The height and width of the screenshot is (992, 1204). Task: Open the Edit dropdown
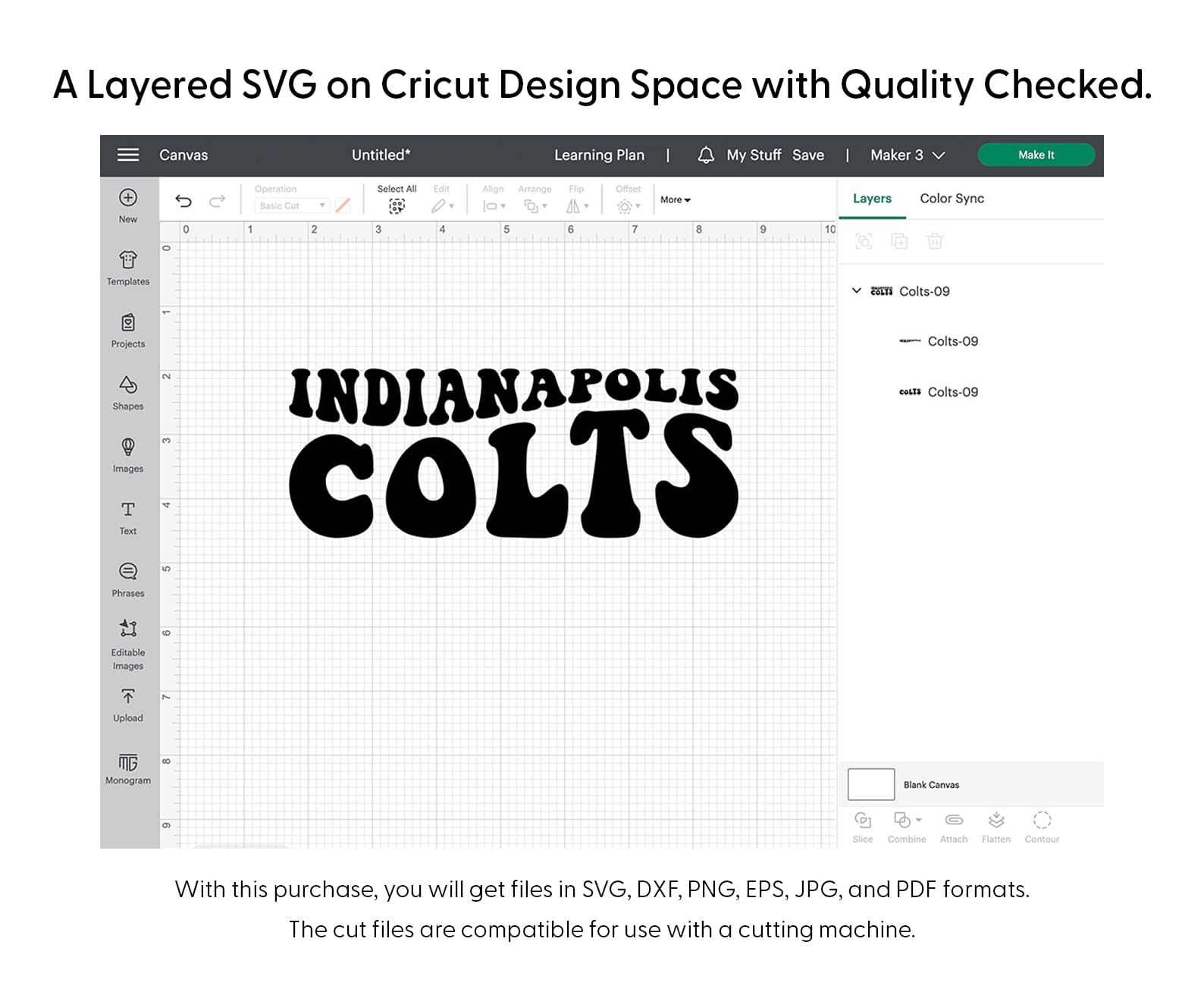click(x=442, y=206)
